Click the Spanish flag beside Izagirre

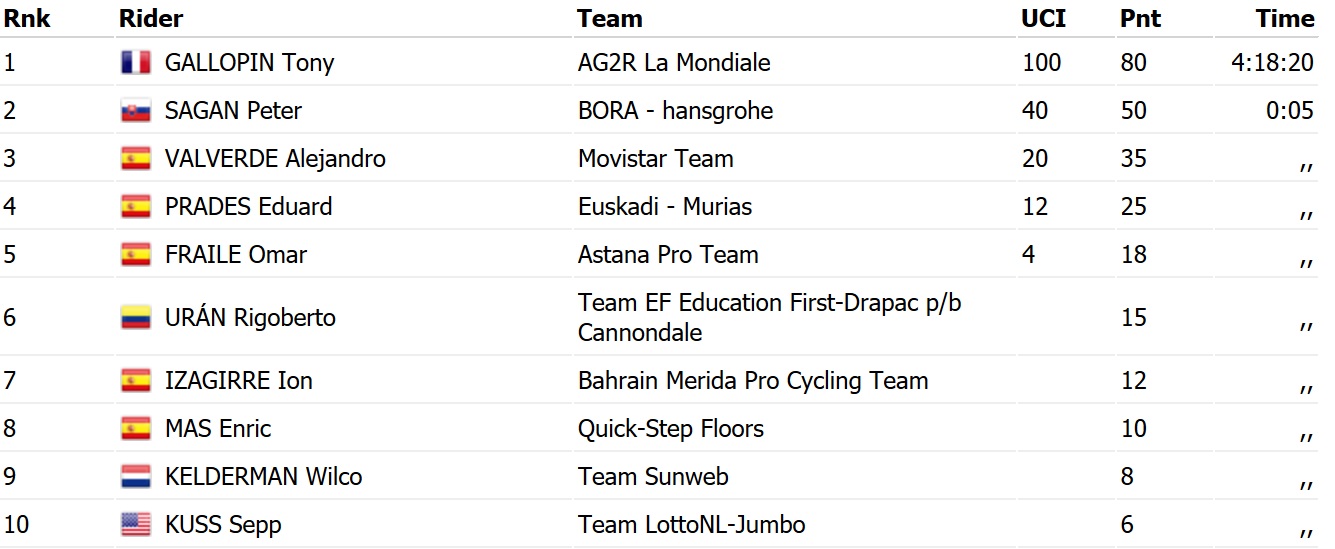(x=135, y=381)
